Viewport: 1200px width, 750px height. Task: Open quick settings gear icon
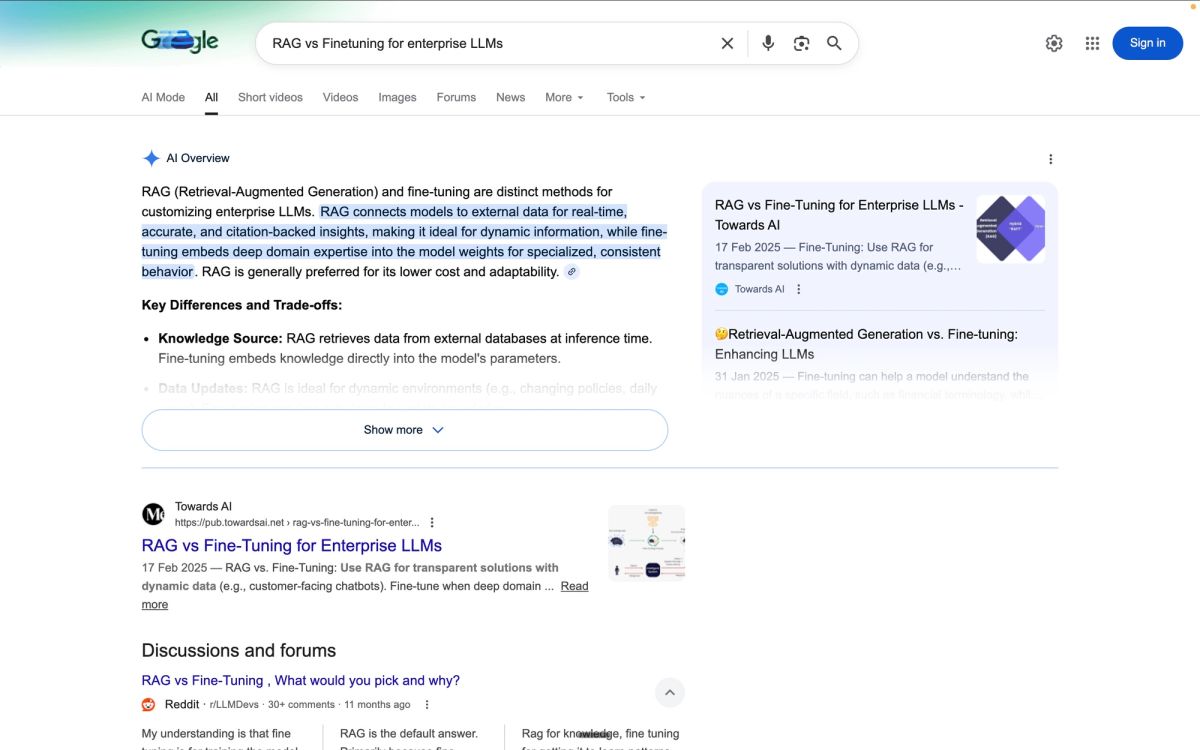click(1054, 43)
